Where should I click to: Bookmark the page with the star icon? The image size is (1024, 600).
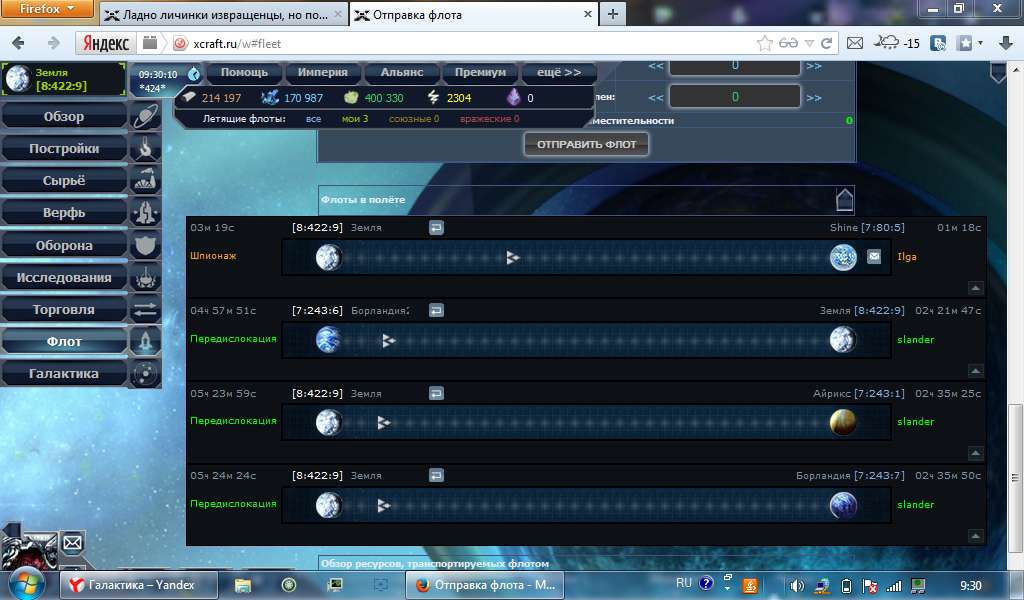(765, 43)
